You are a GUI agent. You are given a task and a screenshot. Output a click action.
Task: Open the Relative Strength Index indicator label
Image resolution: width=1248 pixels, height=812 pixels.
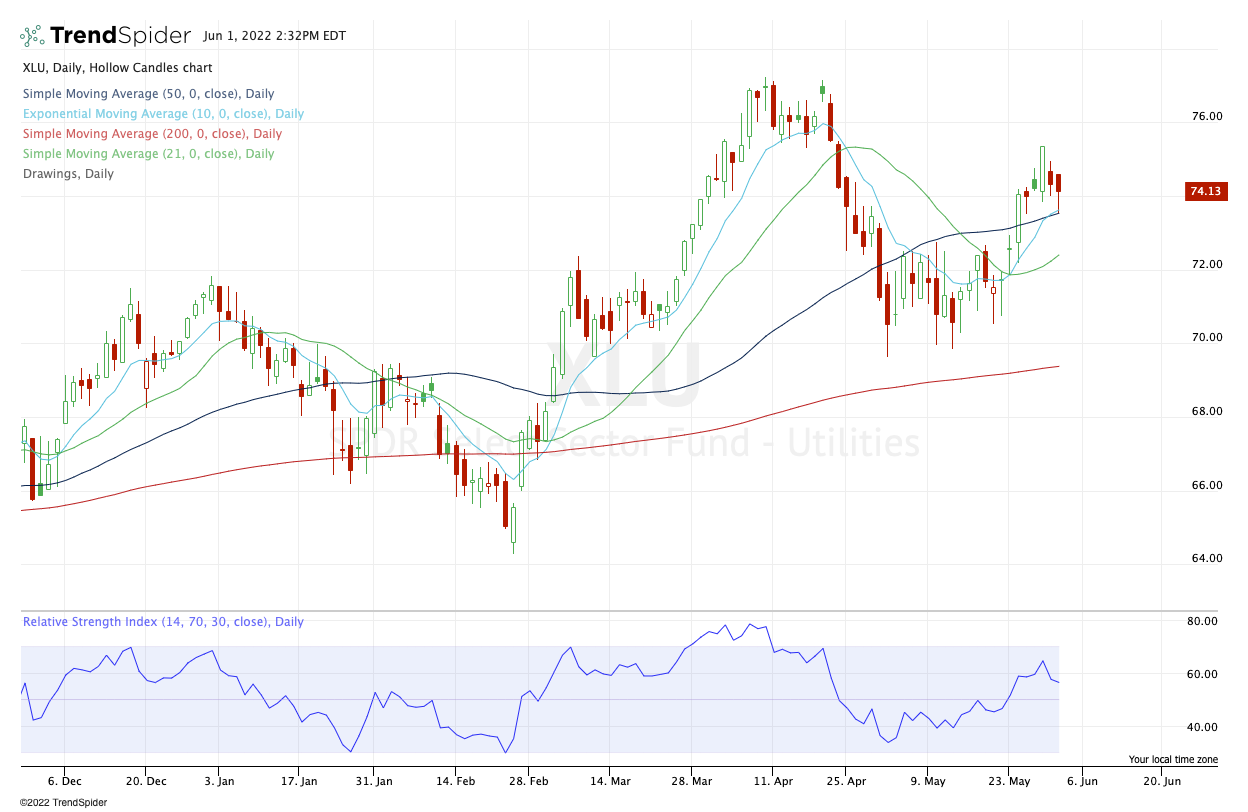coord(163,622)
